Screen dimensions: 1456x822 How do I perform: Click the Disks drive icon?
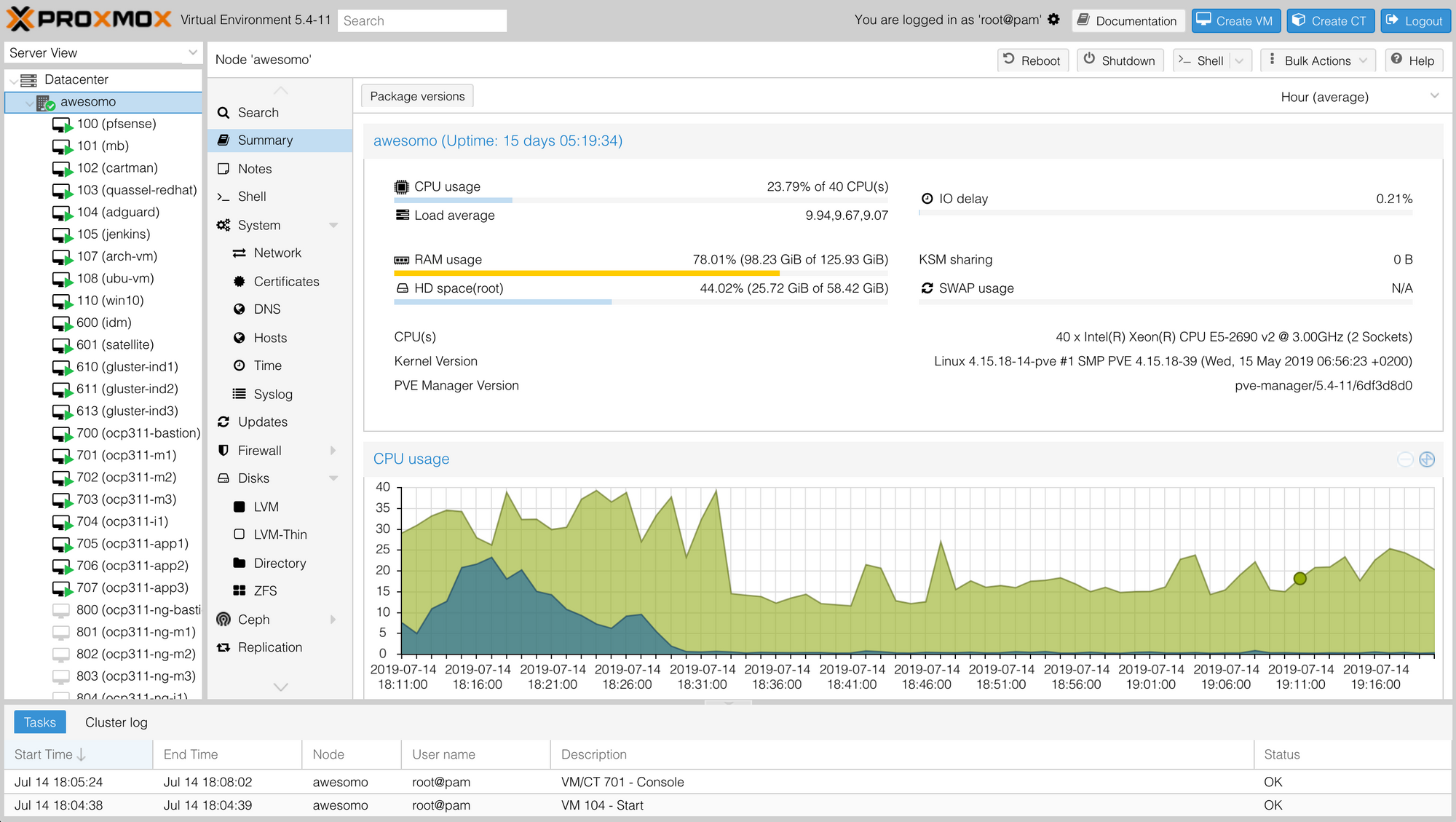pos(223,478)
